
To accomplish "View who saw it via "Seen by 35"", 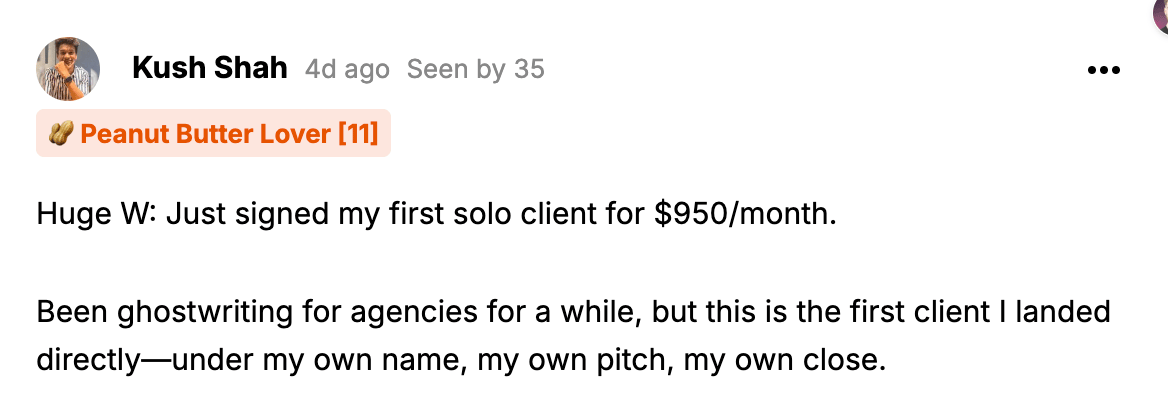I will tap(475, 69).
